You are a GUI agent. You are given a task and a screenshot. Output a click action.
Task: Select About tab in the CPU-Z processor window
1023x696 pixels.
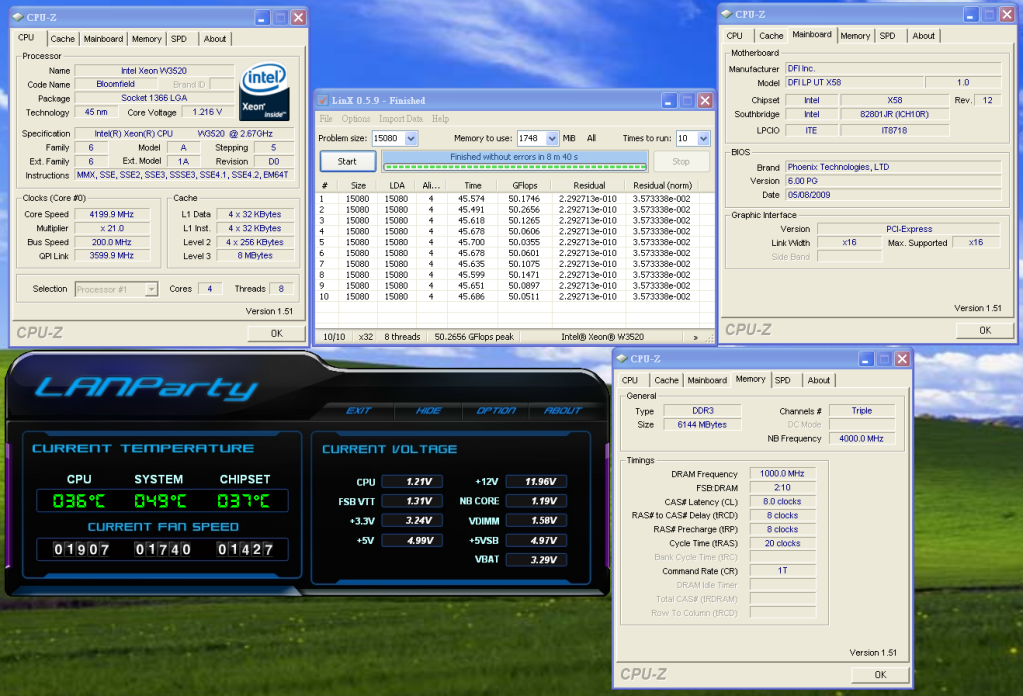(215, 39)
